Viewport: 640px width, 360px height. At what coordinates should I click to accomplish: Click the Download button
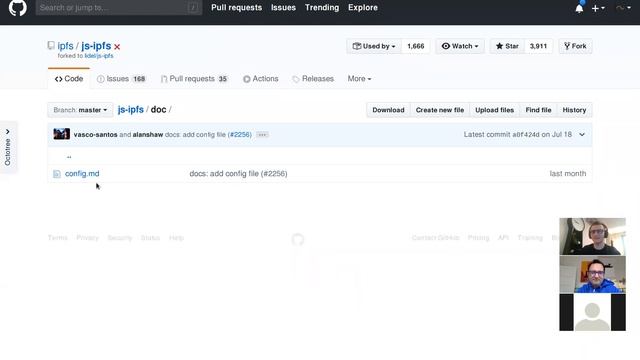[x=388, y=110]
